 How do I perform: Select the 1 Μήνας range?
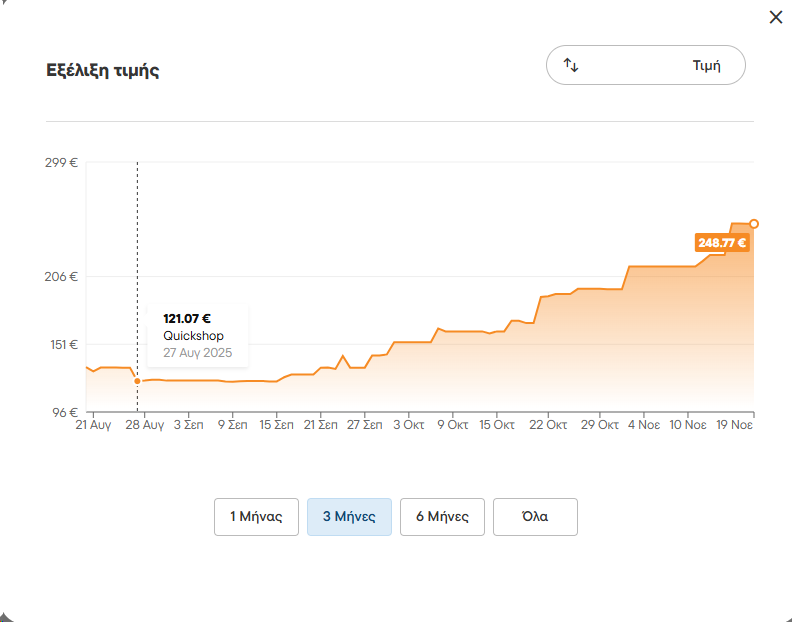pyautogui.click(x=256, y=517)
